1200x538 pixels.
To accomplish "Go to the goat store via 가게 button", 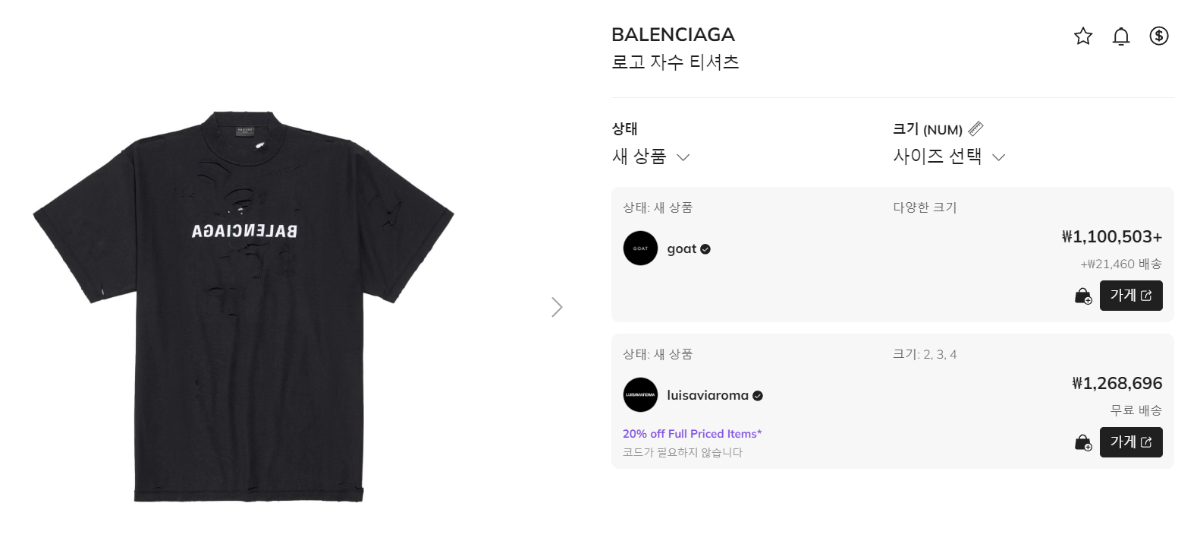I will (x=1131, y=296).
